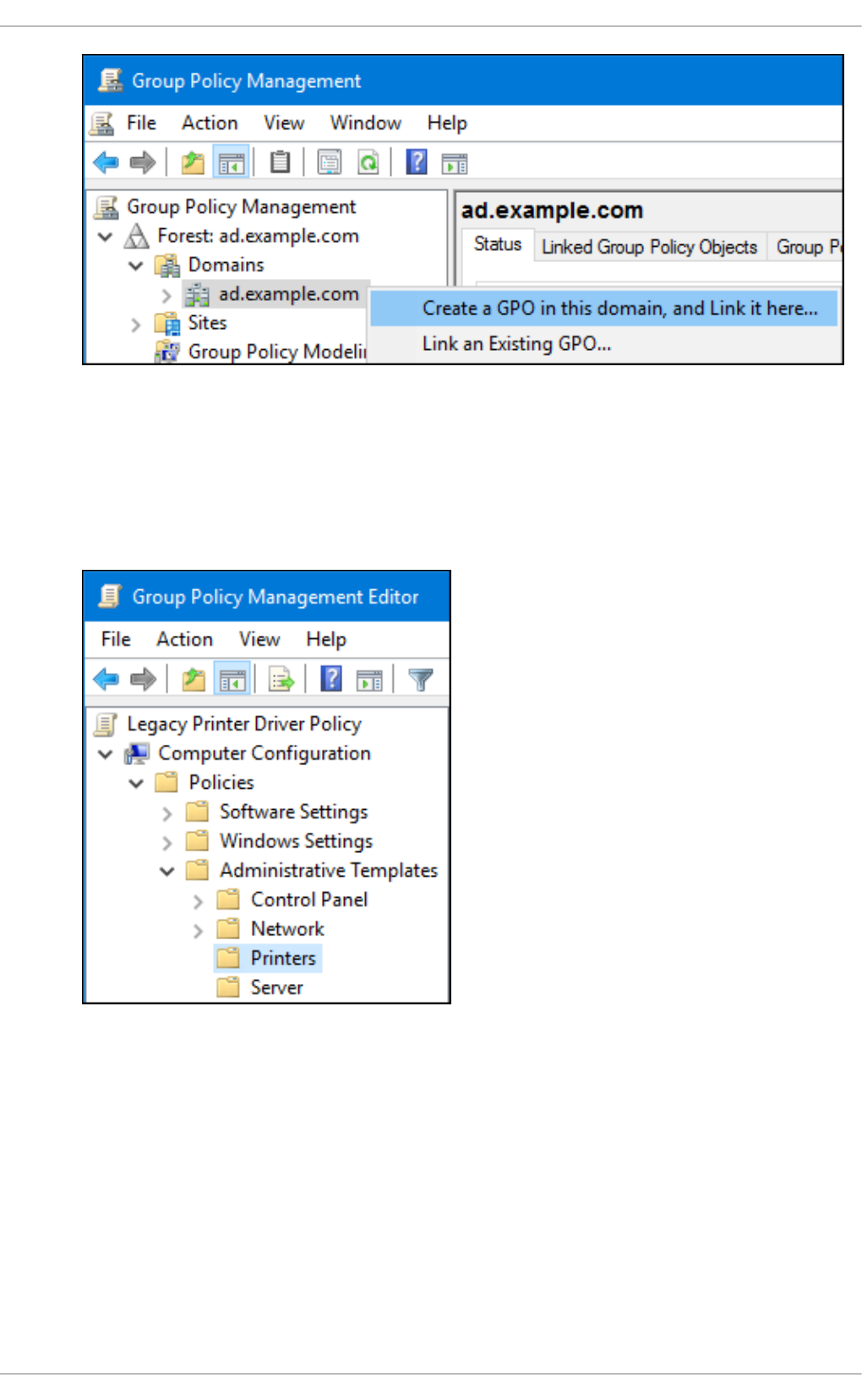Viewport: 862px width, 1400px height.
Task: Select Group Policy Management root tree node
Action: [241, 207]
